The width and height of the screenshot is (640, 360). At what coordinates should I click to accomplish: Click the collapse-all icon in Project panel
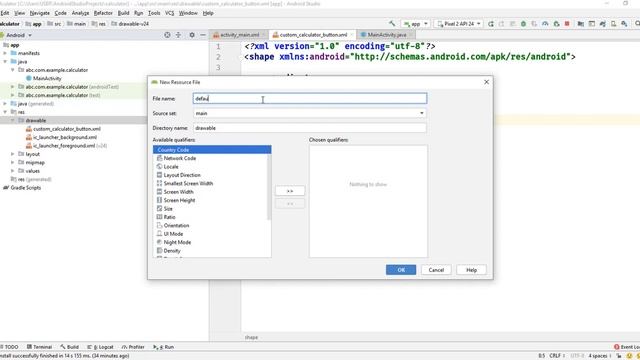(178, 35)
